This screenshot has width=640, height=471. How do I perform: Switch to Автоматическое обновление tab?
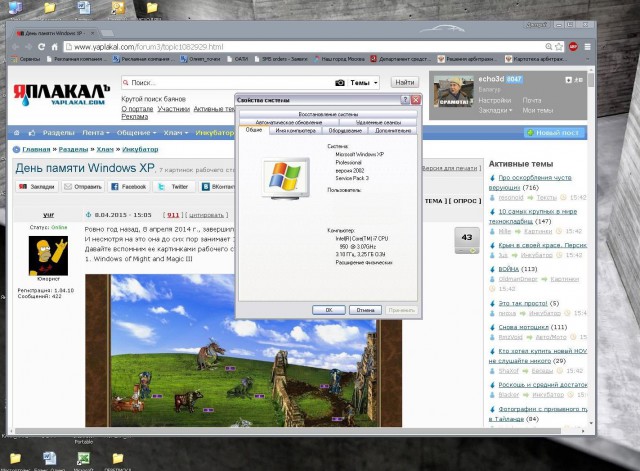[289, 122]
